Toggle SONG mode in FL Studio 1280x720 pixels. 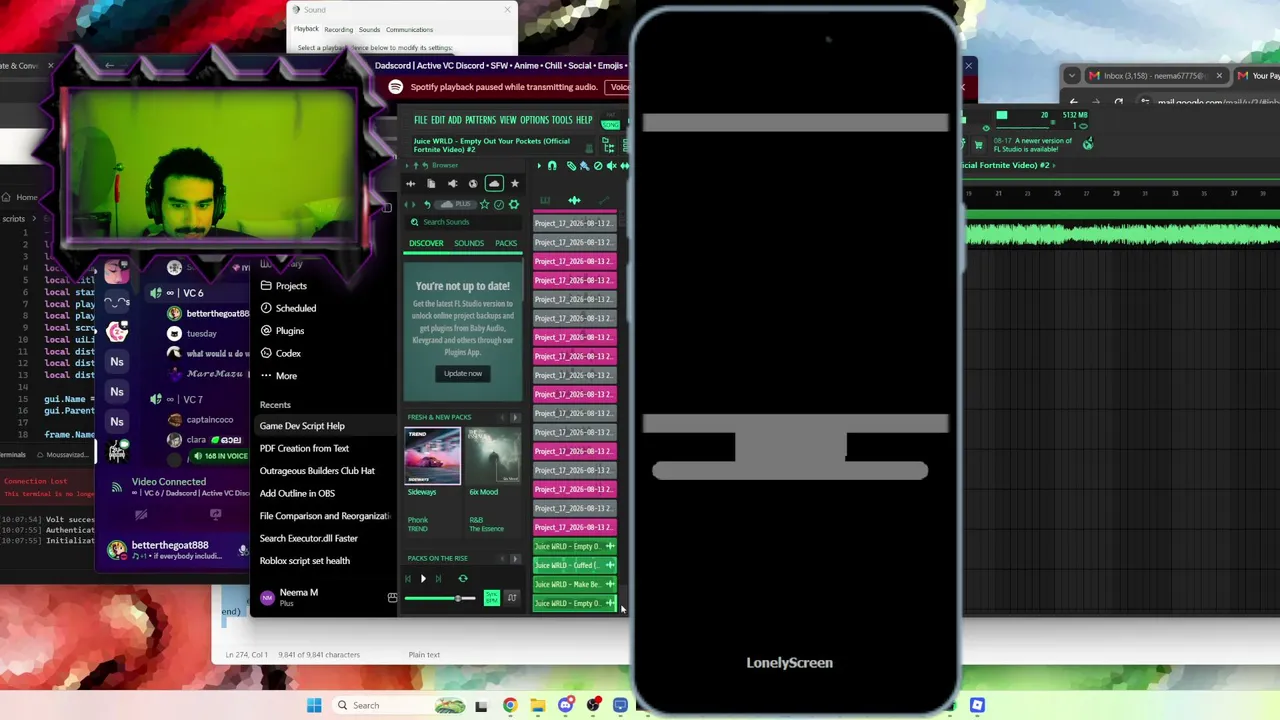pyautogui.click(x=610, y=125)
